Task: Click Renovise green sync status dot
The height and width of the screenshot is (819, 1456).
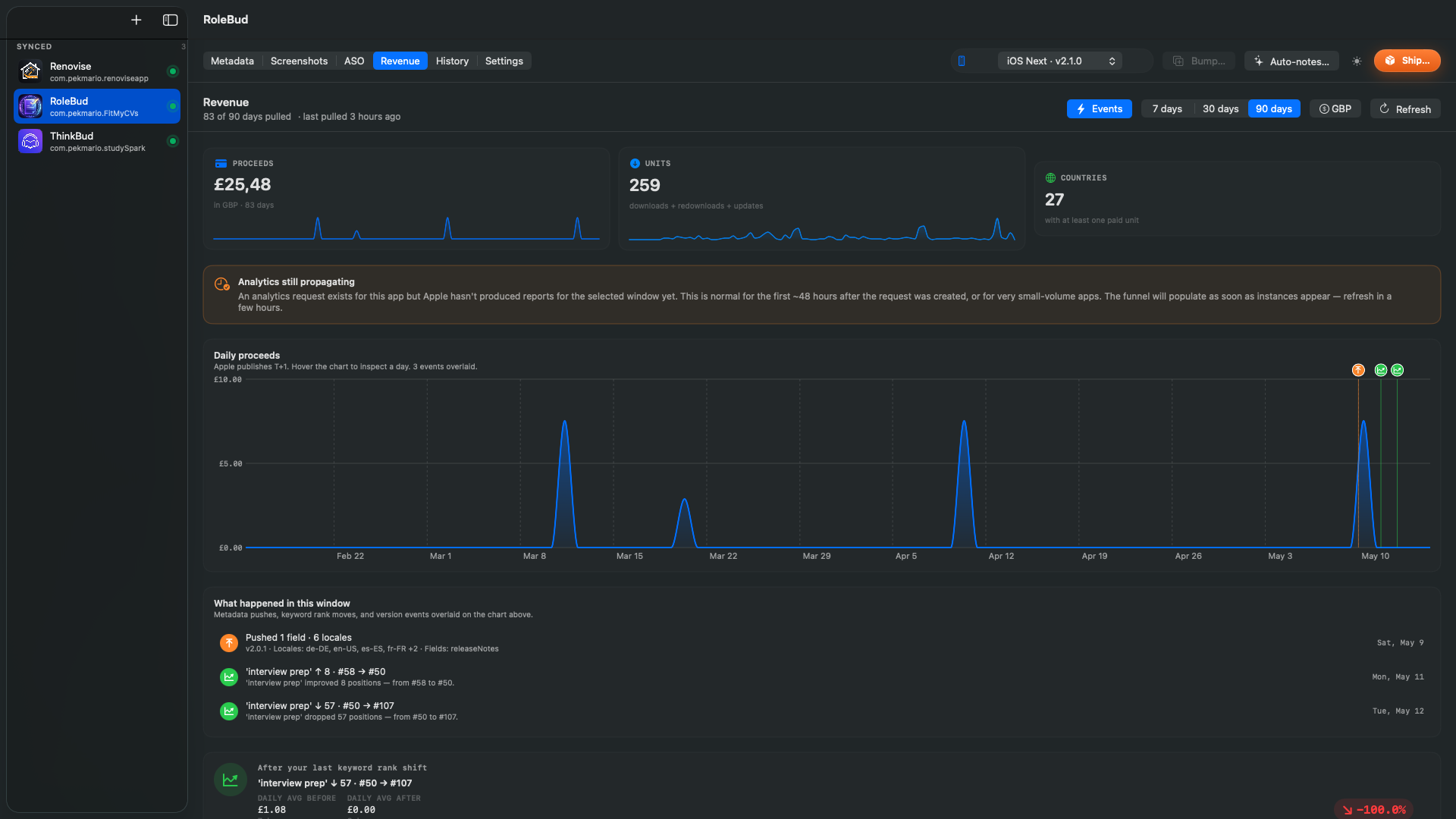Action: (173, 71)
